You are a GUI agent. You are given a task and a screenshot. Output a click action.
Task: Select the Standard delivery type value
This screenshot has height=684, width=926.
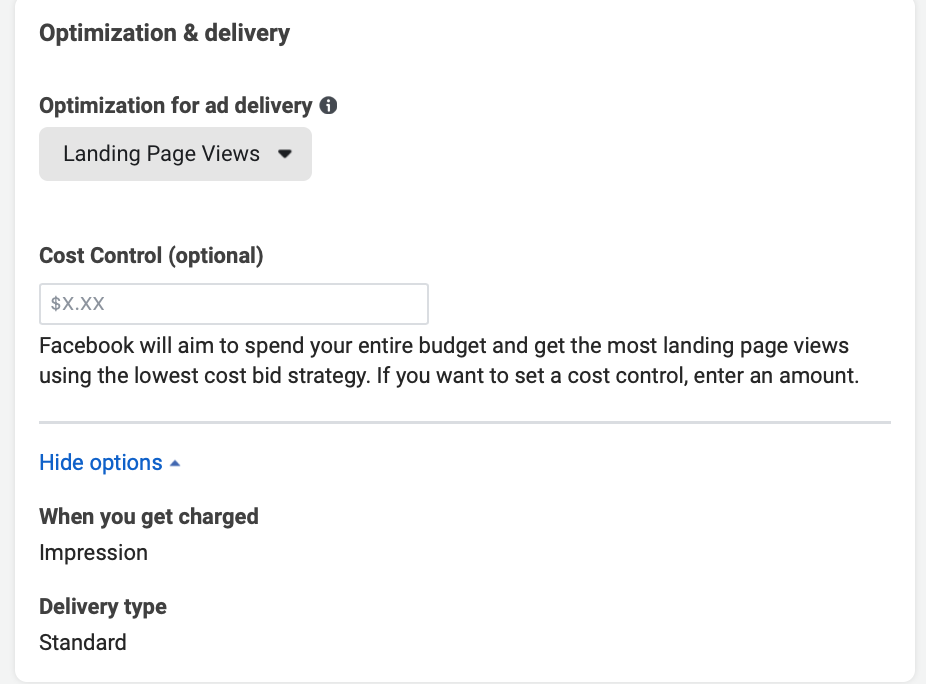(83, 642)
